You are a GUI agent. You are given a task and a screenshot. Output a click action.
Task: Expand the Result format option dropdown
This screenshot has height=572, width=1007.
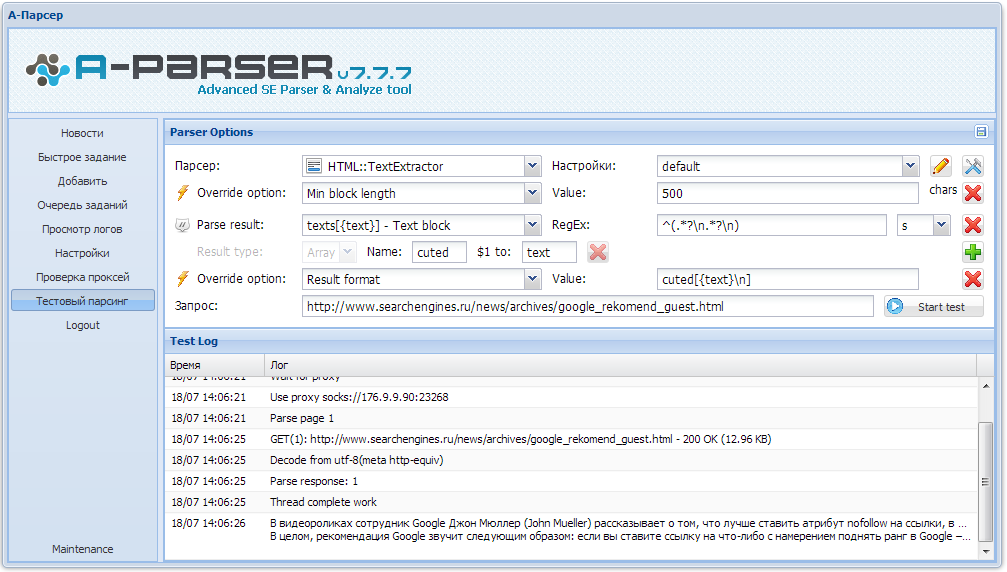click(532, 279)
